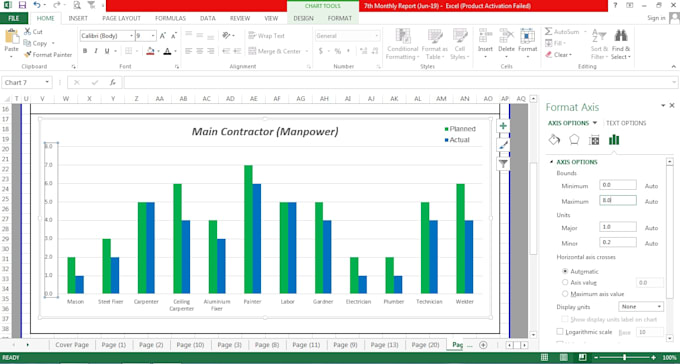Click the Delete cells icon
680x364 pixels.
tap(506, 36)
